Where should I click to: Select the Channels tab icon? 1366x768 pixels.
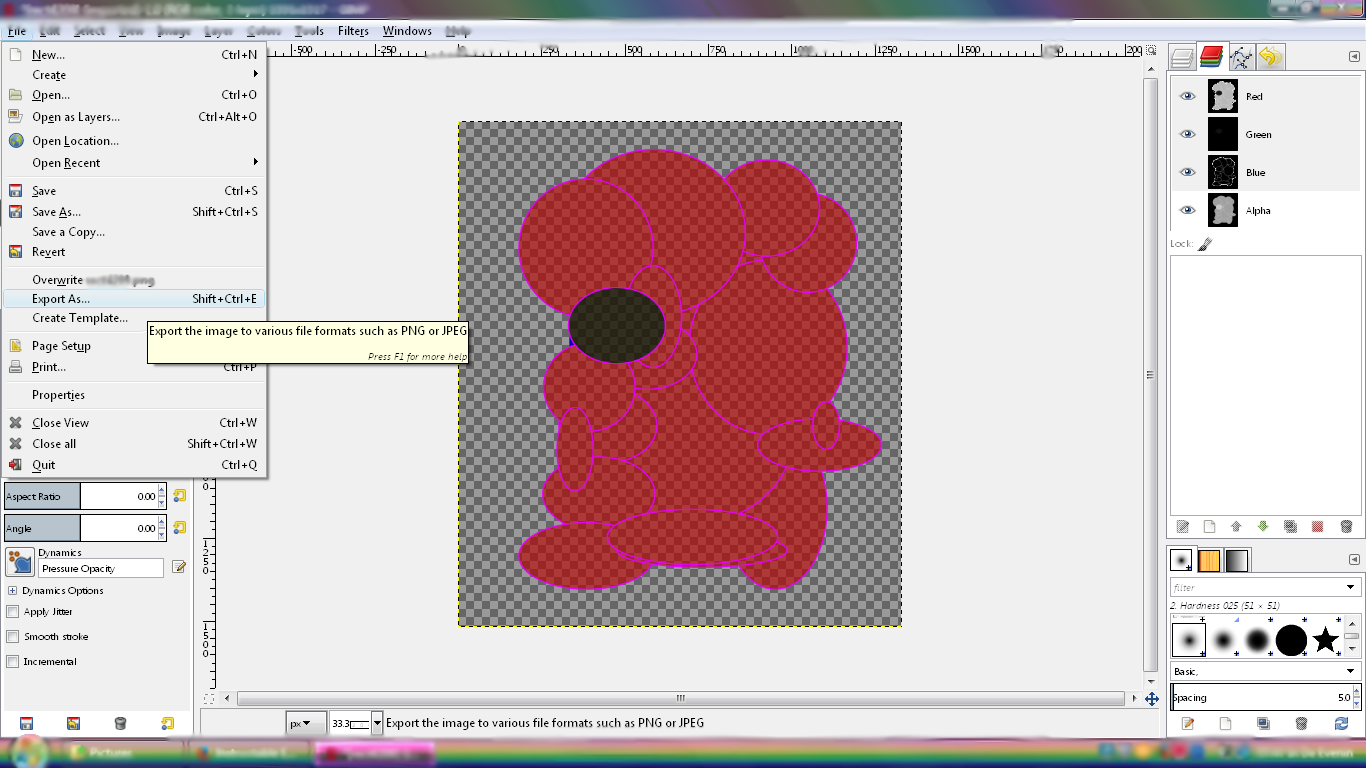pos(1212,57)
